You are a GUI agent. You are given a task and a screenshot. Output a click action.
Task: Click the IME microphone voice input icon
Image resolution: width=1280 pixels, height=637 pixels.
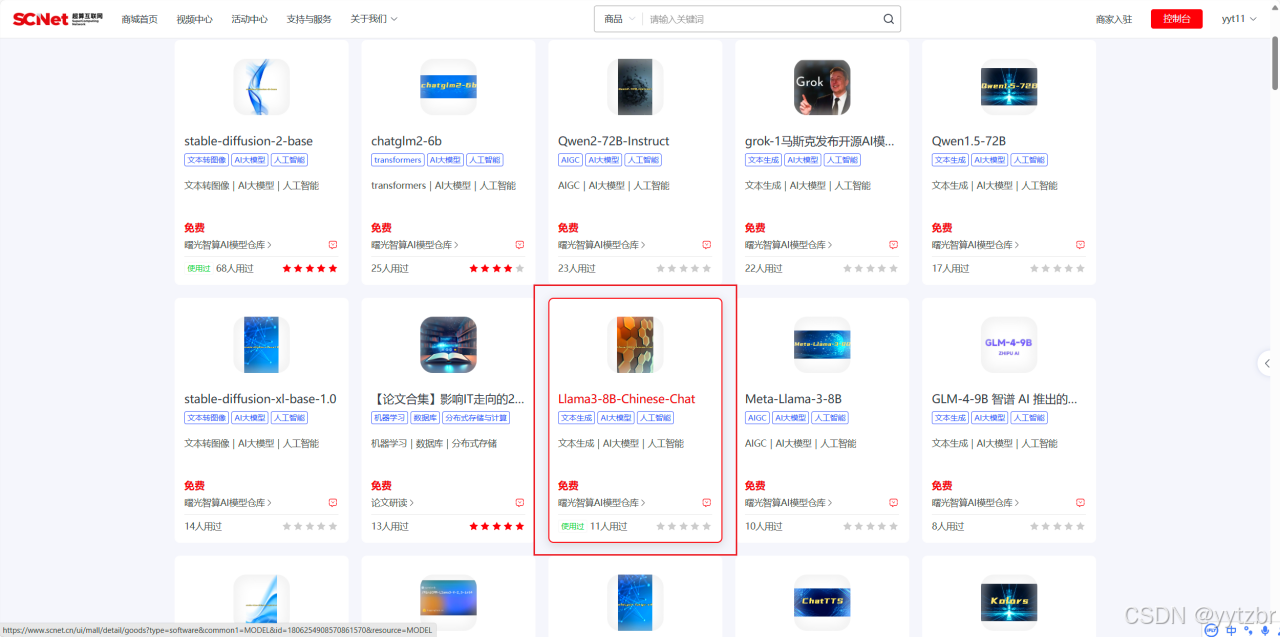pyautogui.click(x=1263, y=630)
